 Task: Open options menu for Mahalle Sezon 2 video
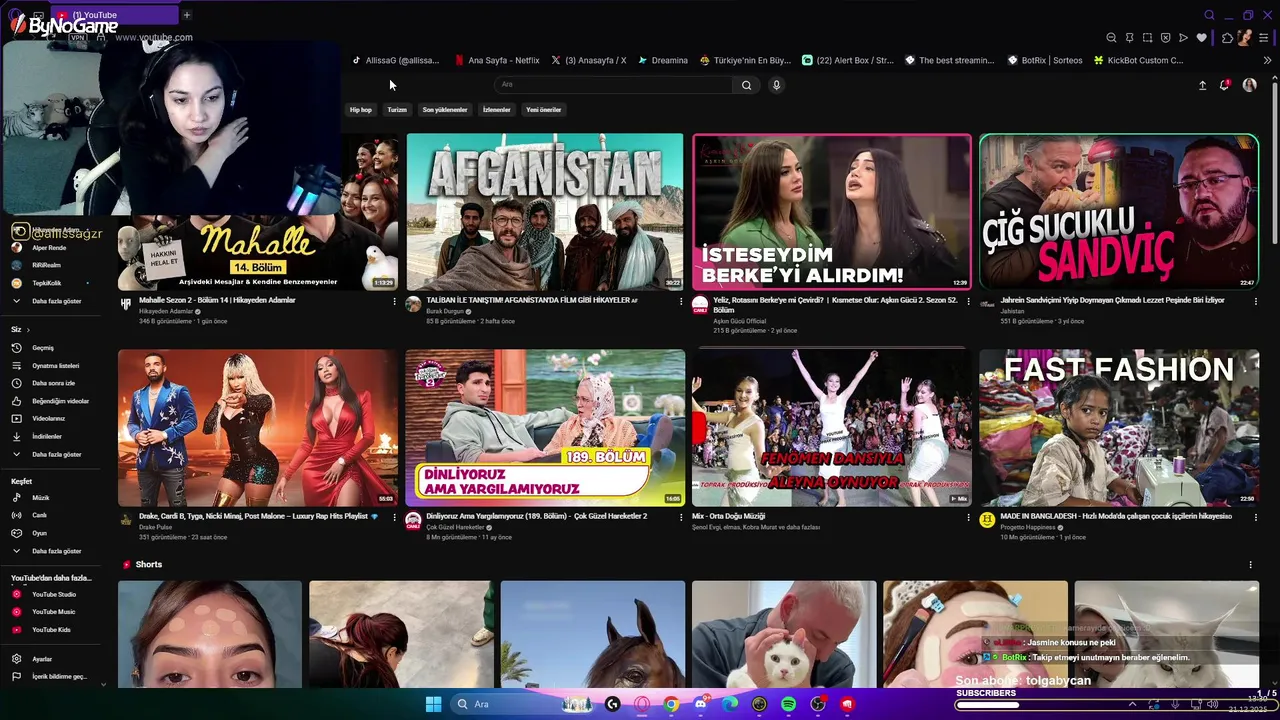[x=394, y=301]
